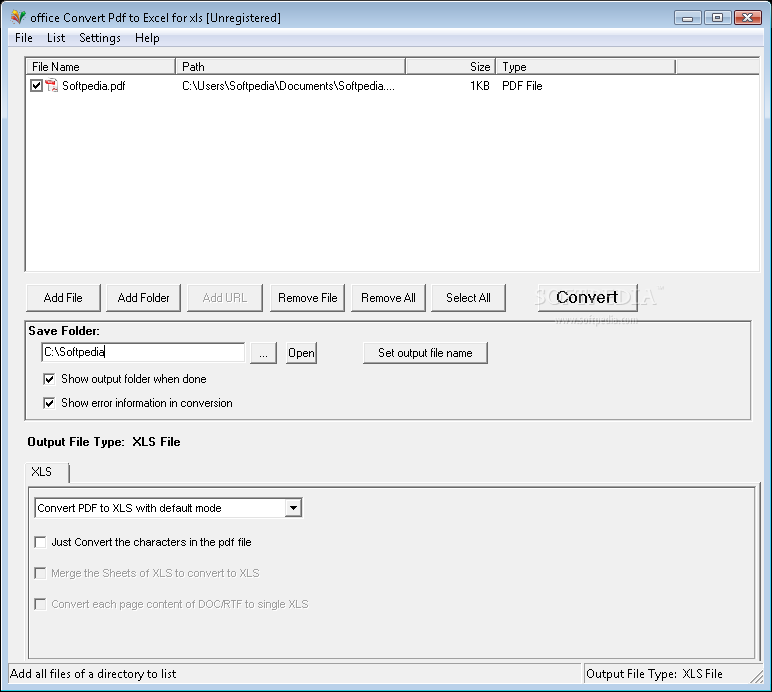The image size is (772, 692).
Task: Click status text Add all files of a directory
Action: click(x=93, y=674)
